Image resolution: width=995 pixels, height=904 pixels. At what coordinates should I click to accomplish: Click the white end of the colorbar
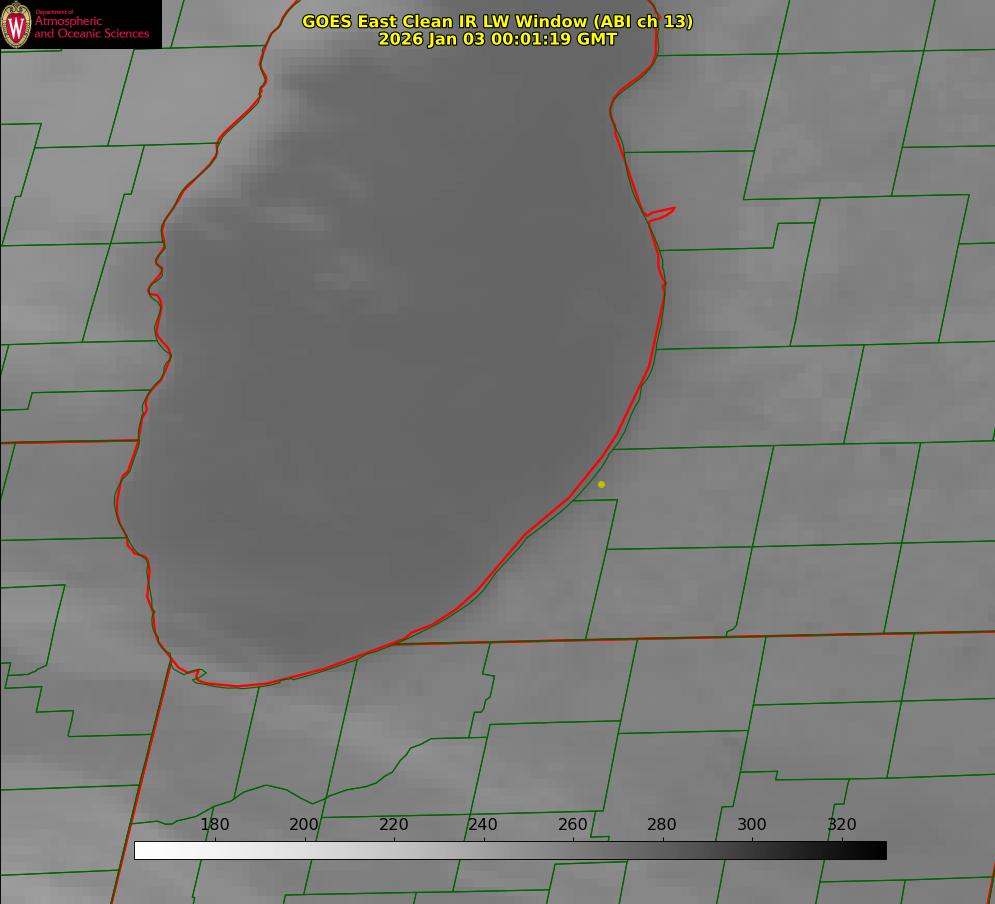click(x=141, y=850)
